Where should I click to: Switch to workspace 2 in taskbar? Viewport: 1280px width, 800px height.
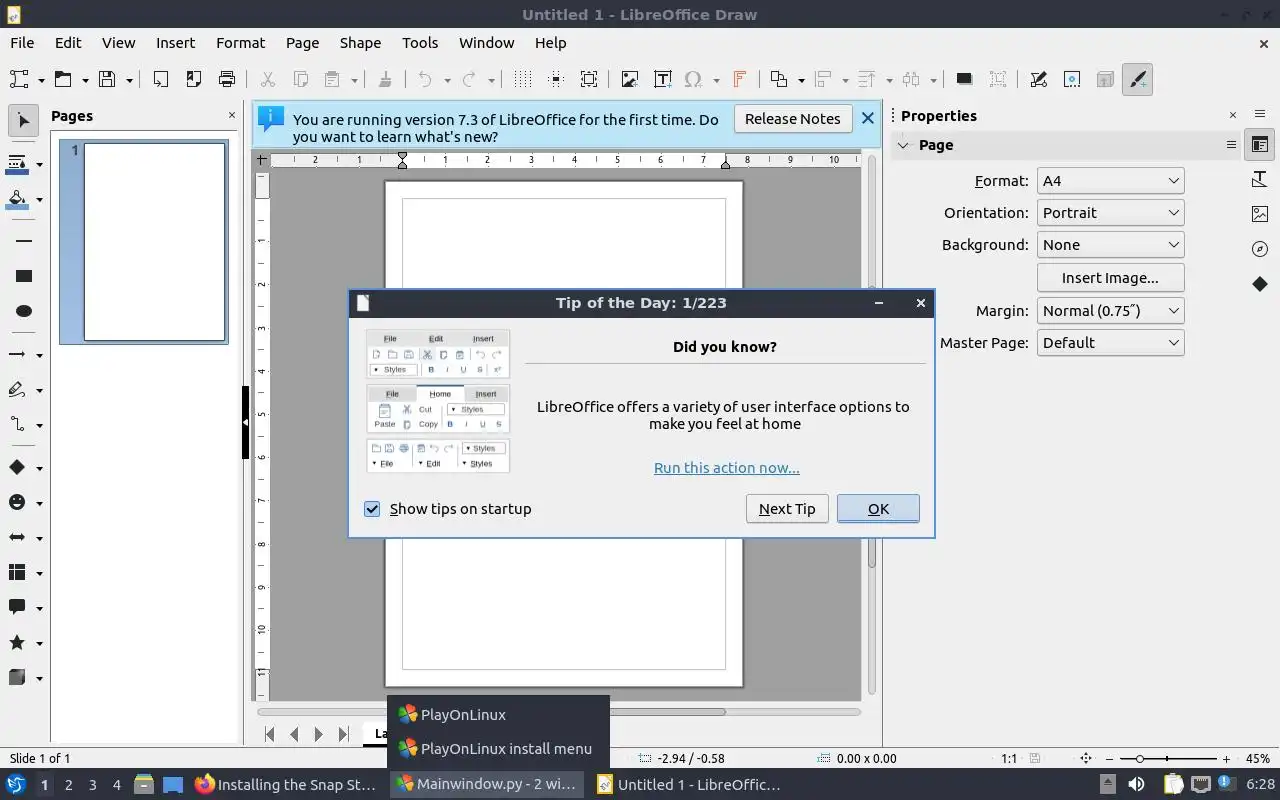point(68,785)
